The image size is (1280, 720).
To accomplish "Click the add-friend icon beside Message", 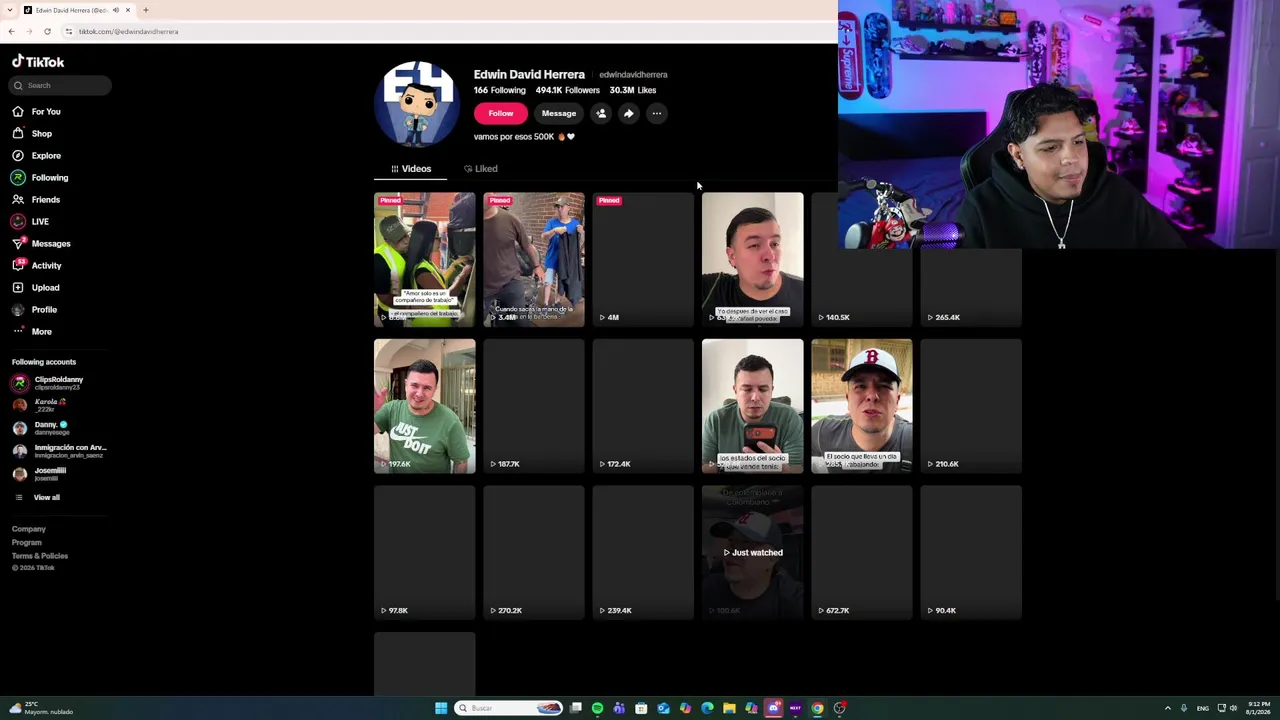I will pyautogui.click(x=601, y=113).
